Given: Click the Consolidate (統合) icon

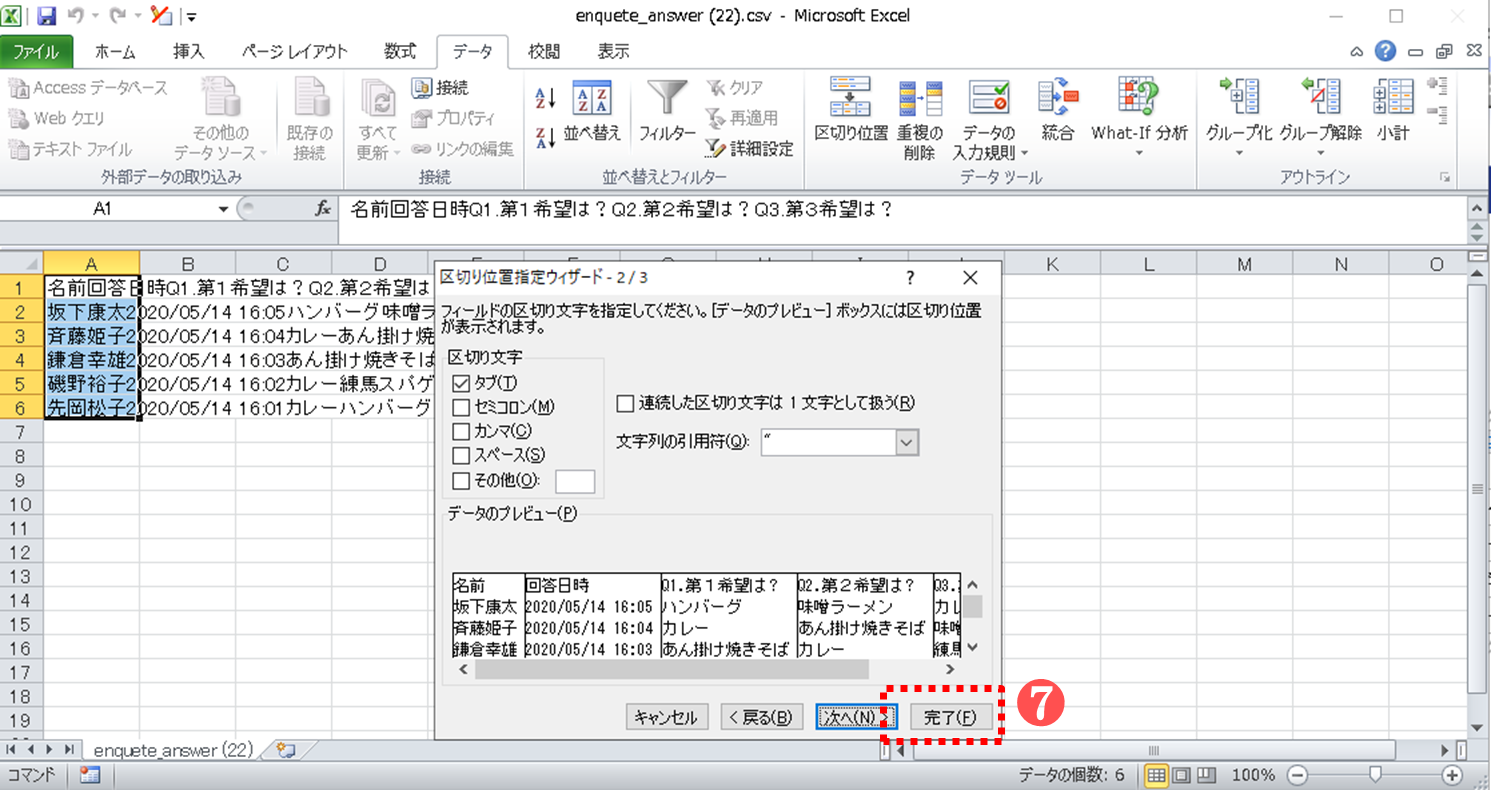Looking at the screenshot, I should [1057, 98].
